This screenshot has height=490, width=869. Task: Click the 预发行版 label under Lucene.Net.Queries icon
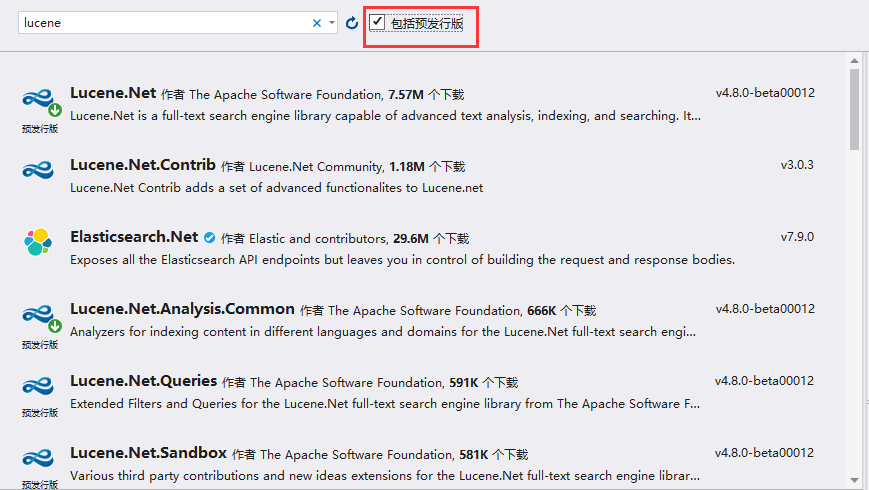[40, 413]
